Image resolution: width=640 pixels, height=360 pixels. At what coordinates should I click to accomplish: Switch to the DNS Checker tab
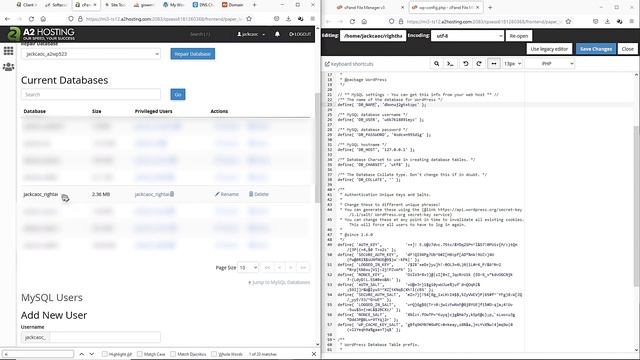203,5
